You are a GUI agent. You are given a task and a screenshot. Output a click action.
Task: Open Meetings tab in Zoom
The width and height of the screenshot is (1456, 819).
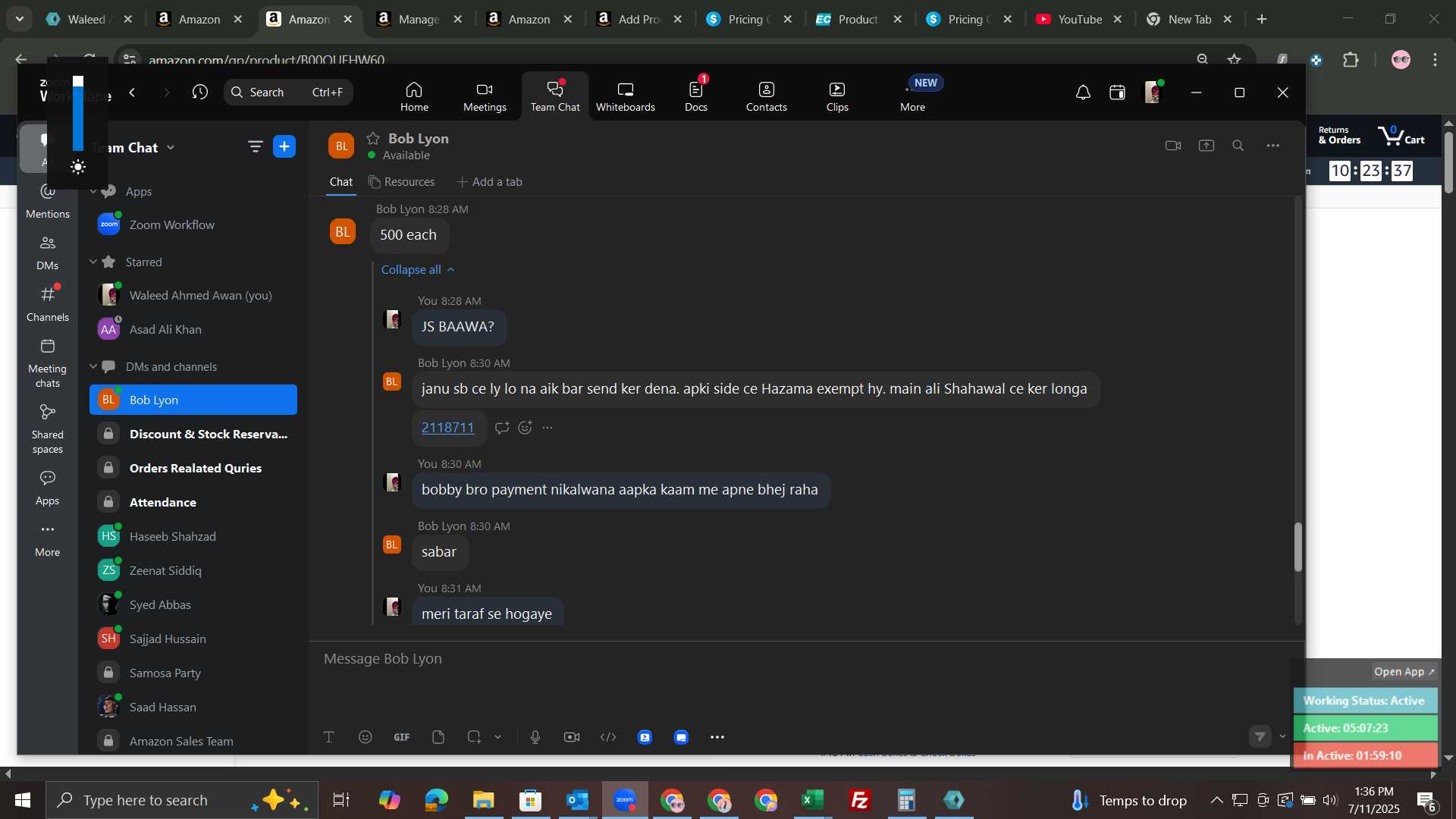click(x=485, y=96)
